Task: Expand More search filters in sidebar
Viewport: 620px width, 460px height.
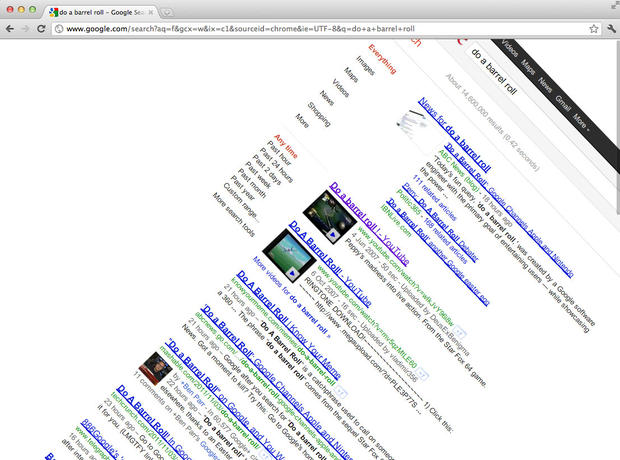Action: 302,121
